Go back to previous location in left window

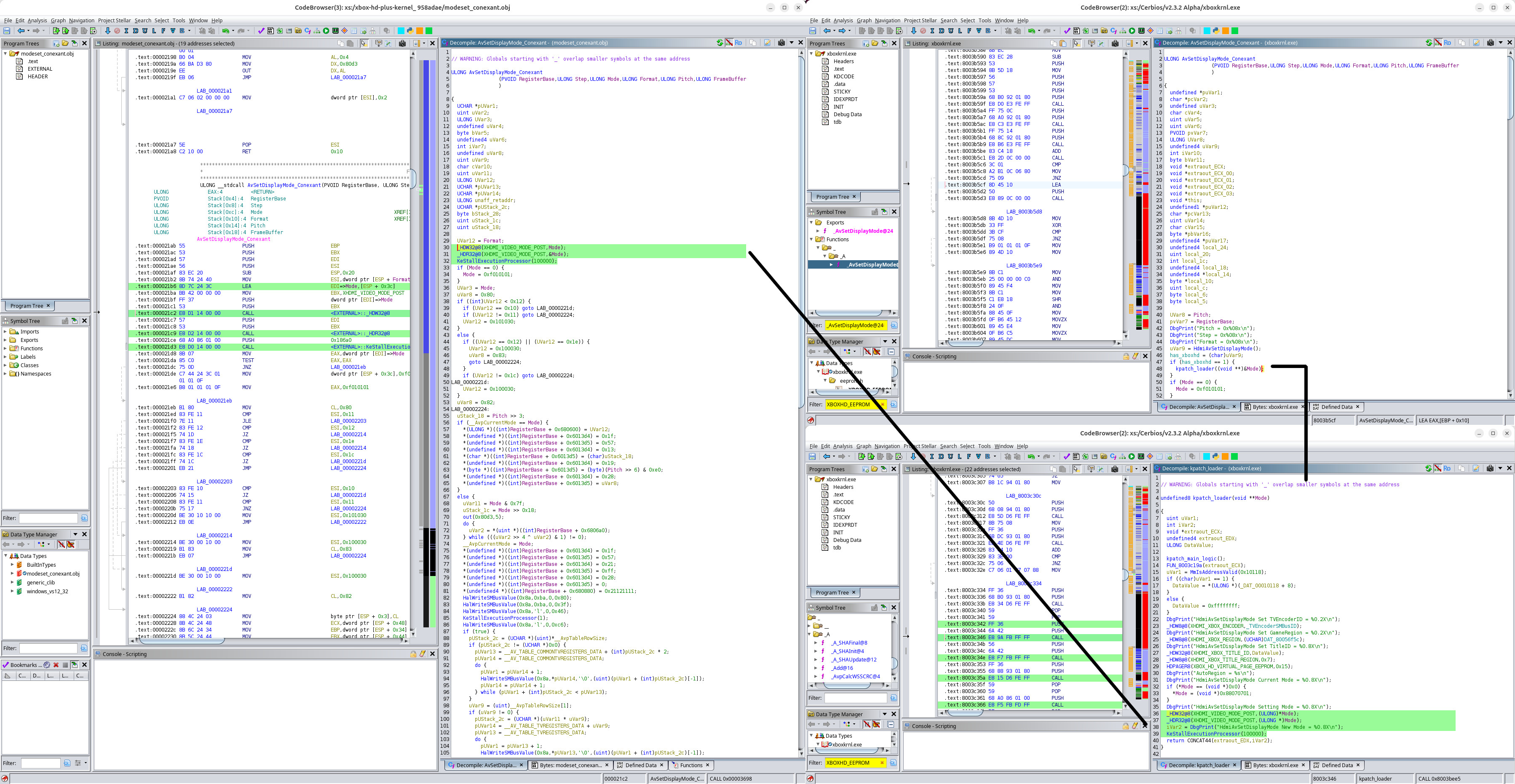(21, 31)
